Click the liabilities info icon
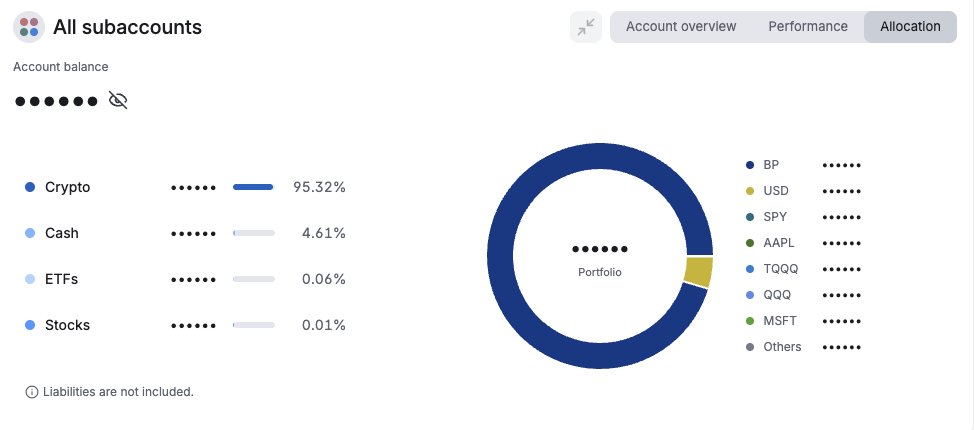This screenshot has width=974, height=430. coord(31,392)
